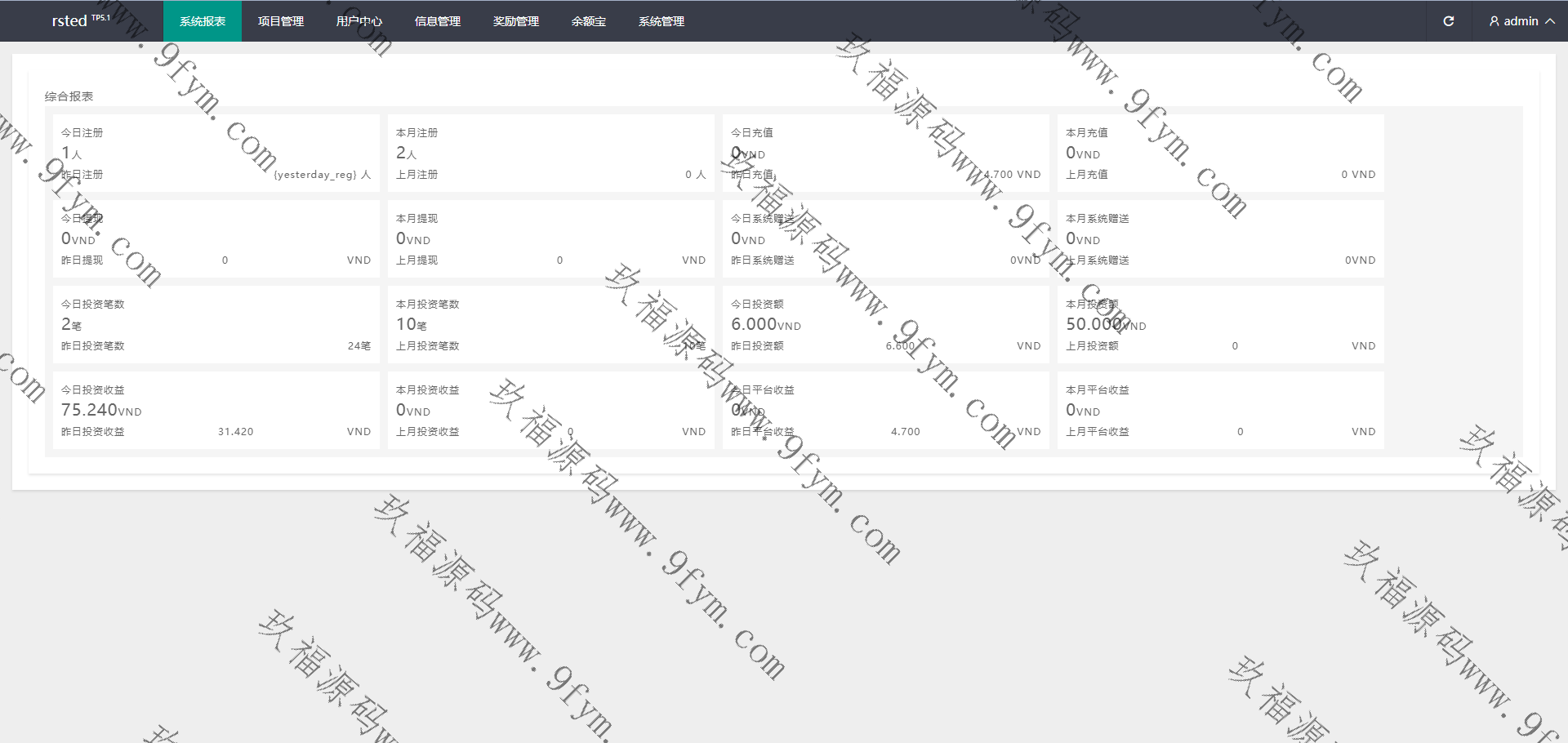This screenshot has width=1568, height=743.
Task: Click the 今日投资收益 card showing 75.240
Action: point(216,410)
